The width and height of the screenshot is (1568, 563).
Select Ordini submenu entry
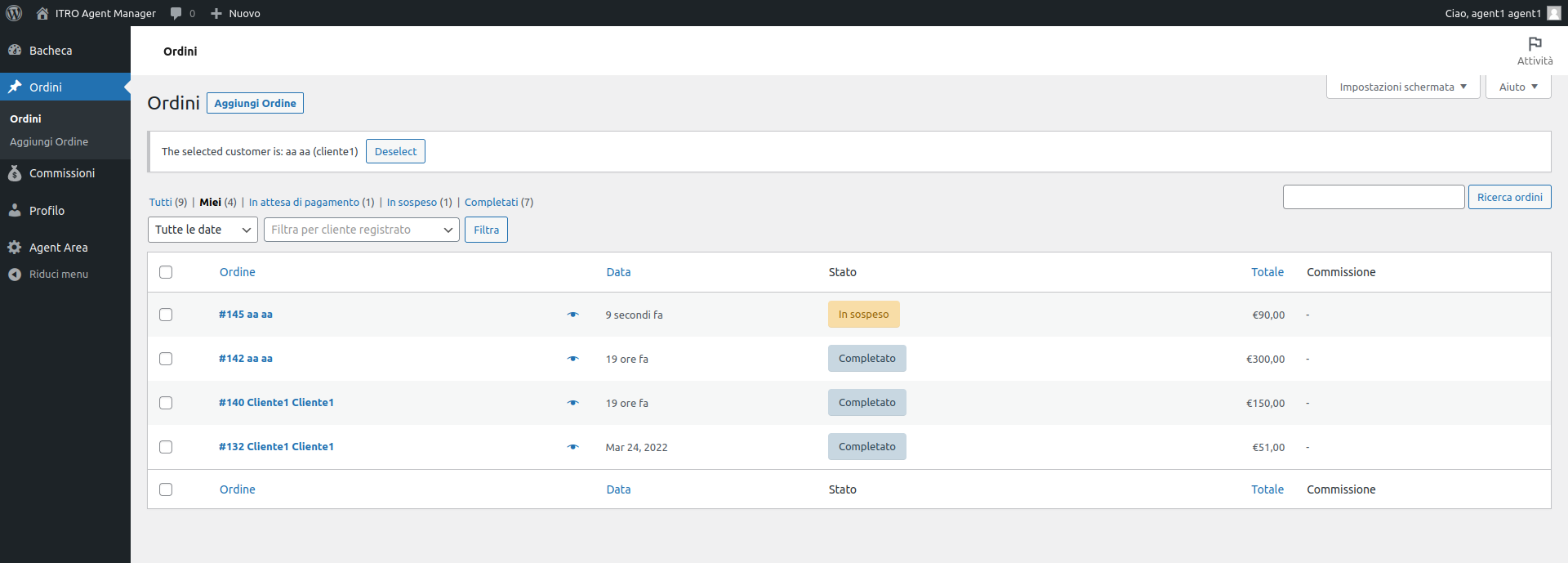(25, 118)
